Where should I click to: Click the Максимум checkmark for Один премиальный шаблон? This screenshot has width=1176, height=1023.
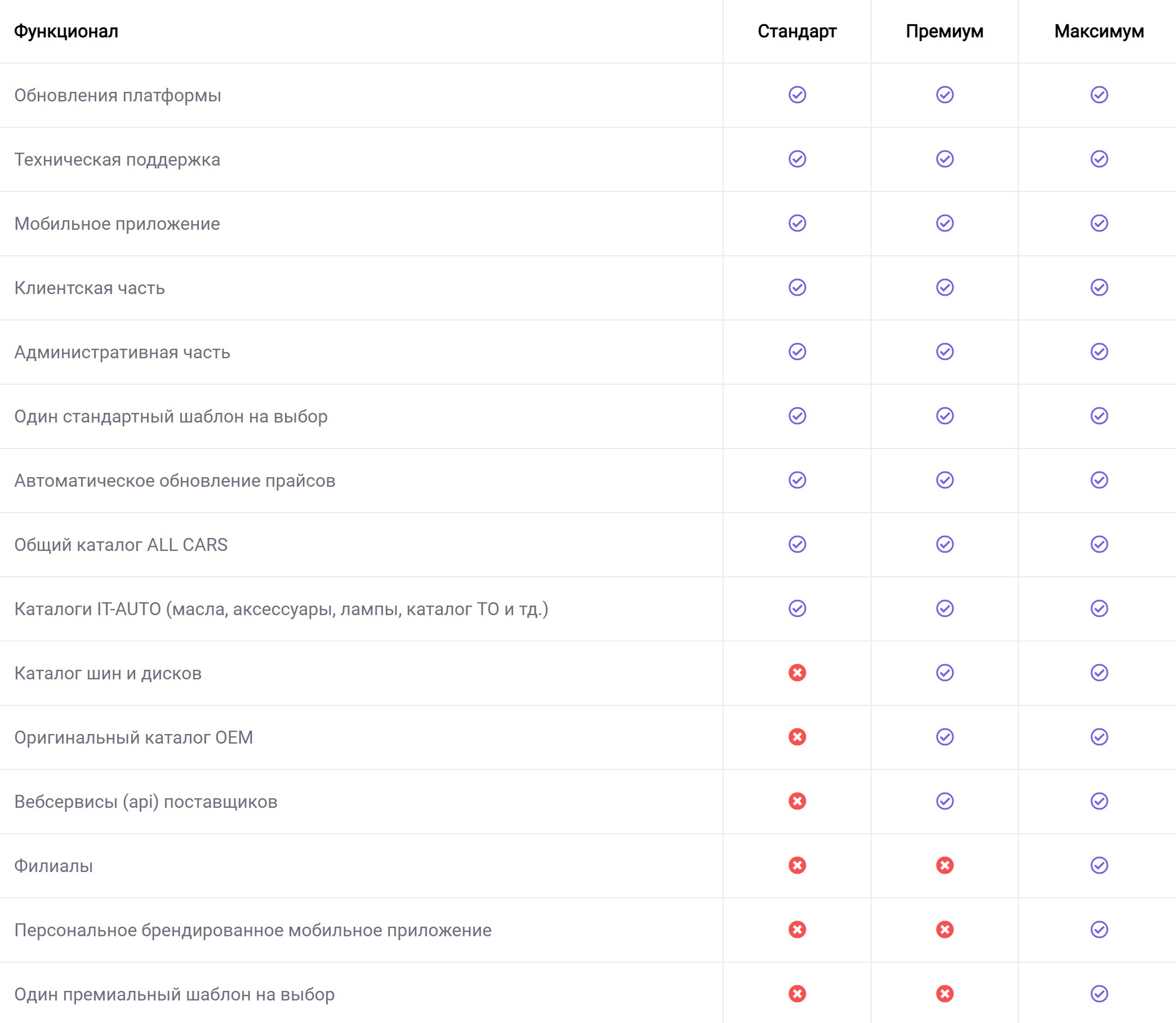(1099, 994)
